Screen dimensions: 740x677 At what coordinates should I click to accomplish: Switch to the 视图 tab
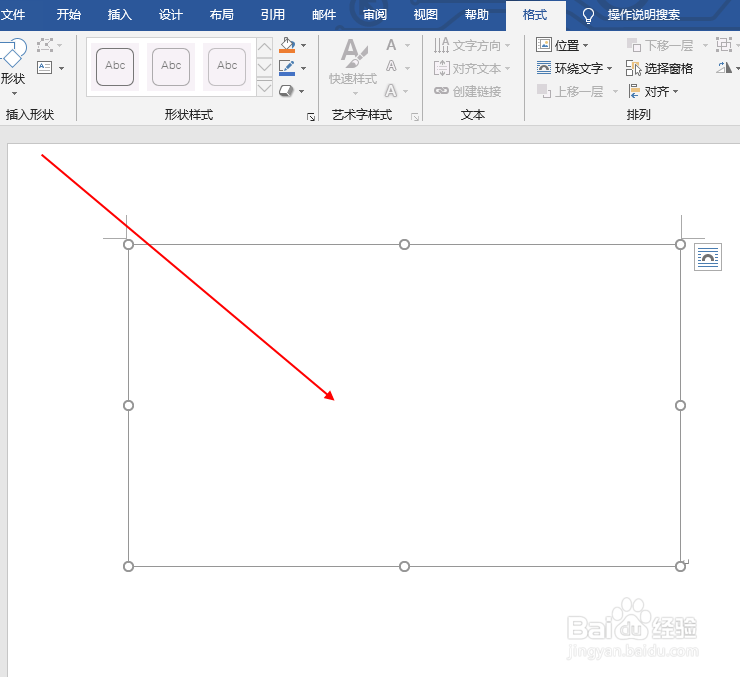pyautogui.click(x=426, y=15)
